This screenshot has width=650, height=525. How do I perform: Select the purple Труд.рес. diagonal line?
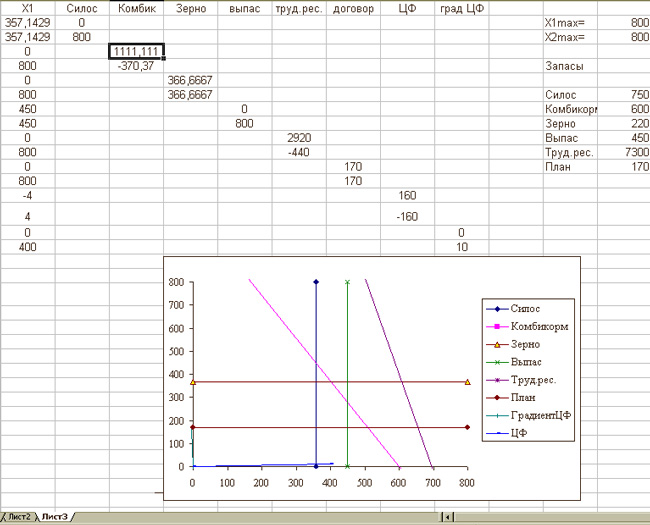click(x=399, y=373)
